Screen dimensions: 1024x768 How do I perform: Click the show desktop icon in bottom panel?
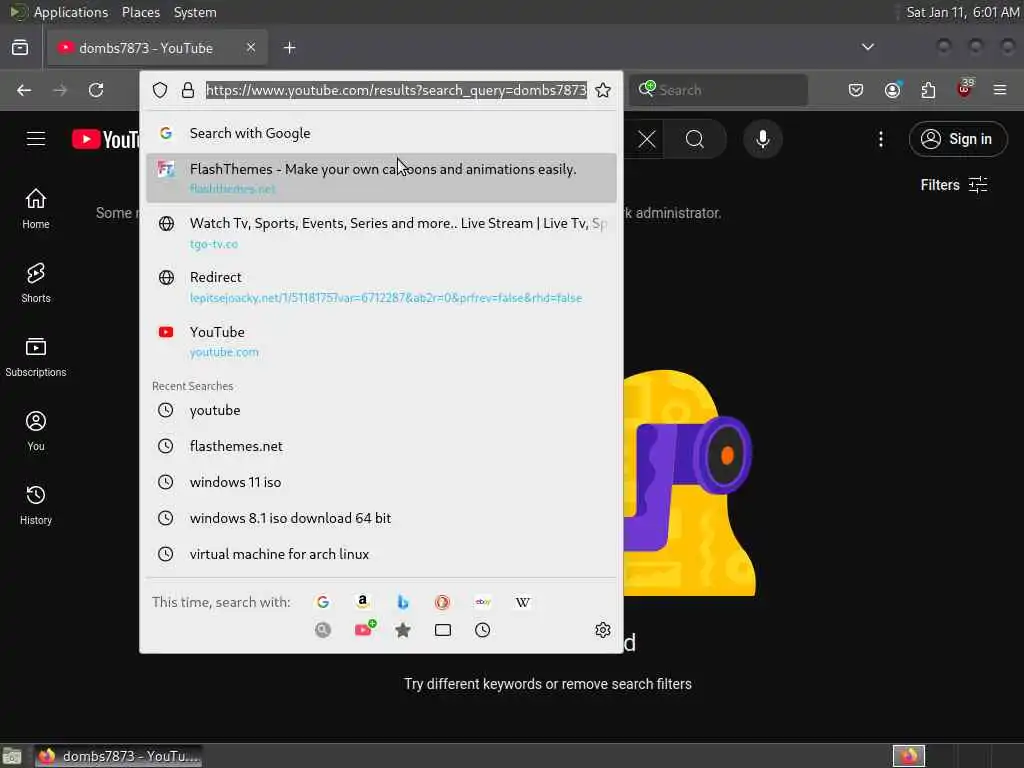[12, 756]
